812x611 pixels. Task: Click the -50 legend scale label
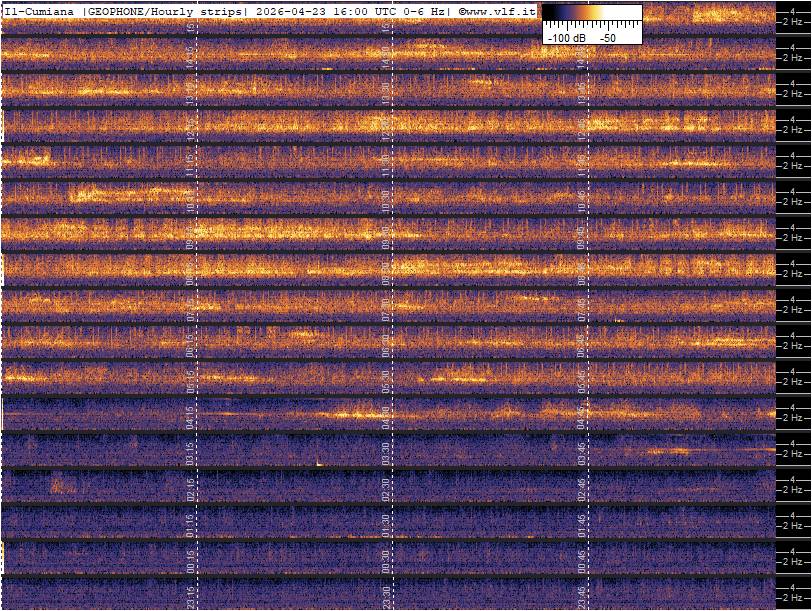pyautogui.click(x=607, y=36)
